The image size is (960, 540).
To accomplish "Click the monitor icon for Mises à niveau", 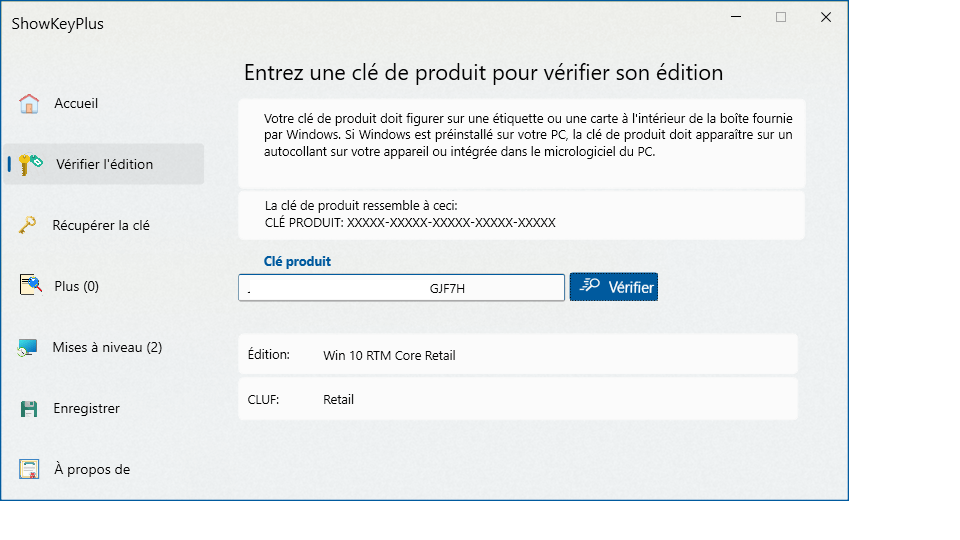I will [28, 347].
